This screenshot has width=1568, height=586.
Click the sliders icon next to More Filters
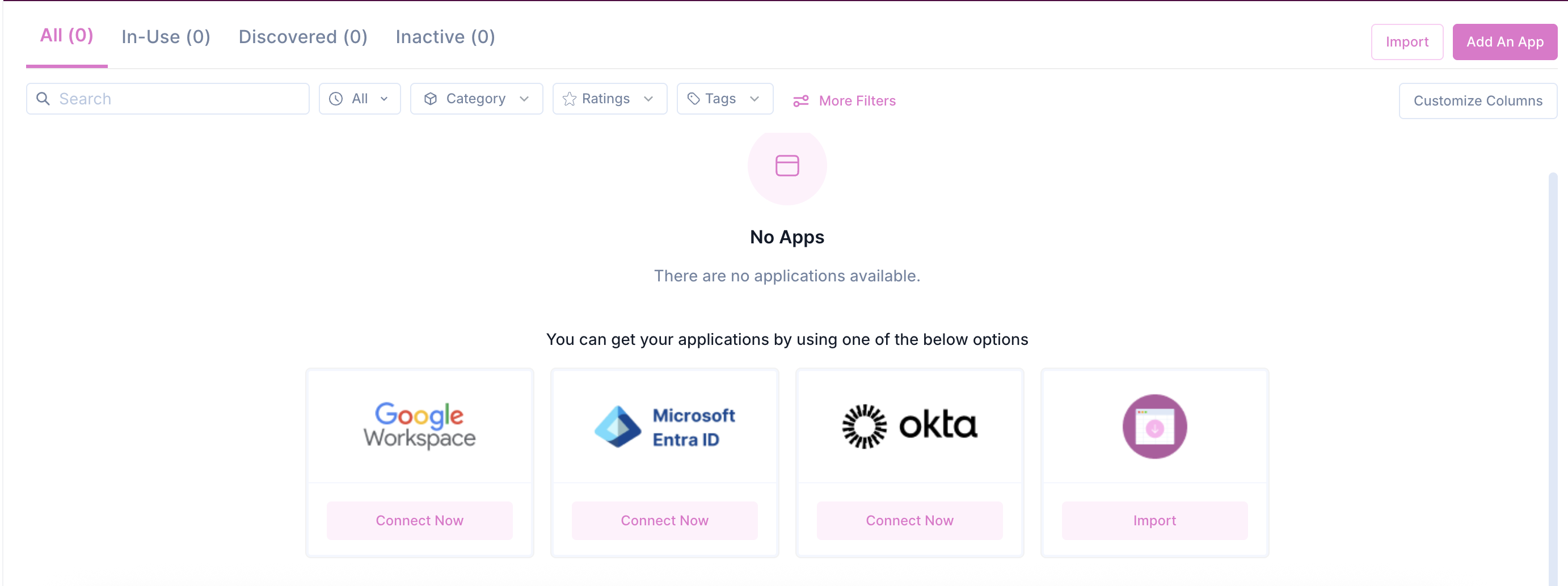(x=800, y=101)
